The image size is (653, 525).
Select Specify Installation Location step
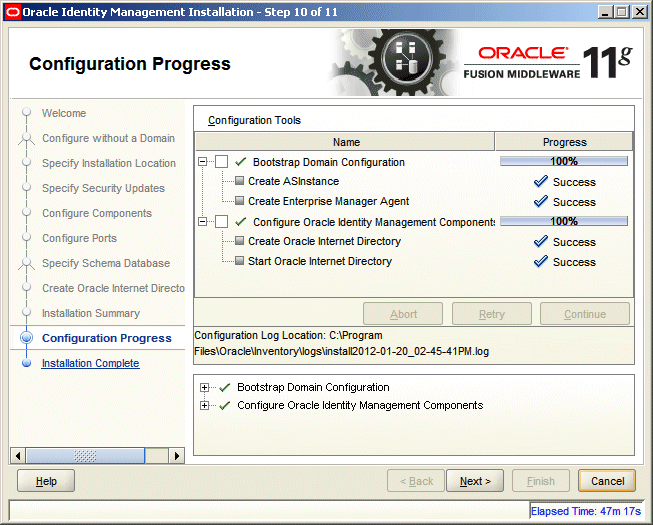109,163
